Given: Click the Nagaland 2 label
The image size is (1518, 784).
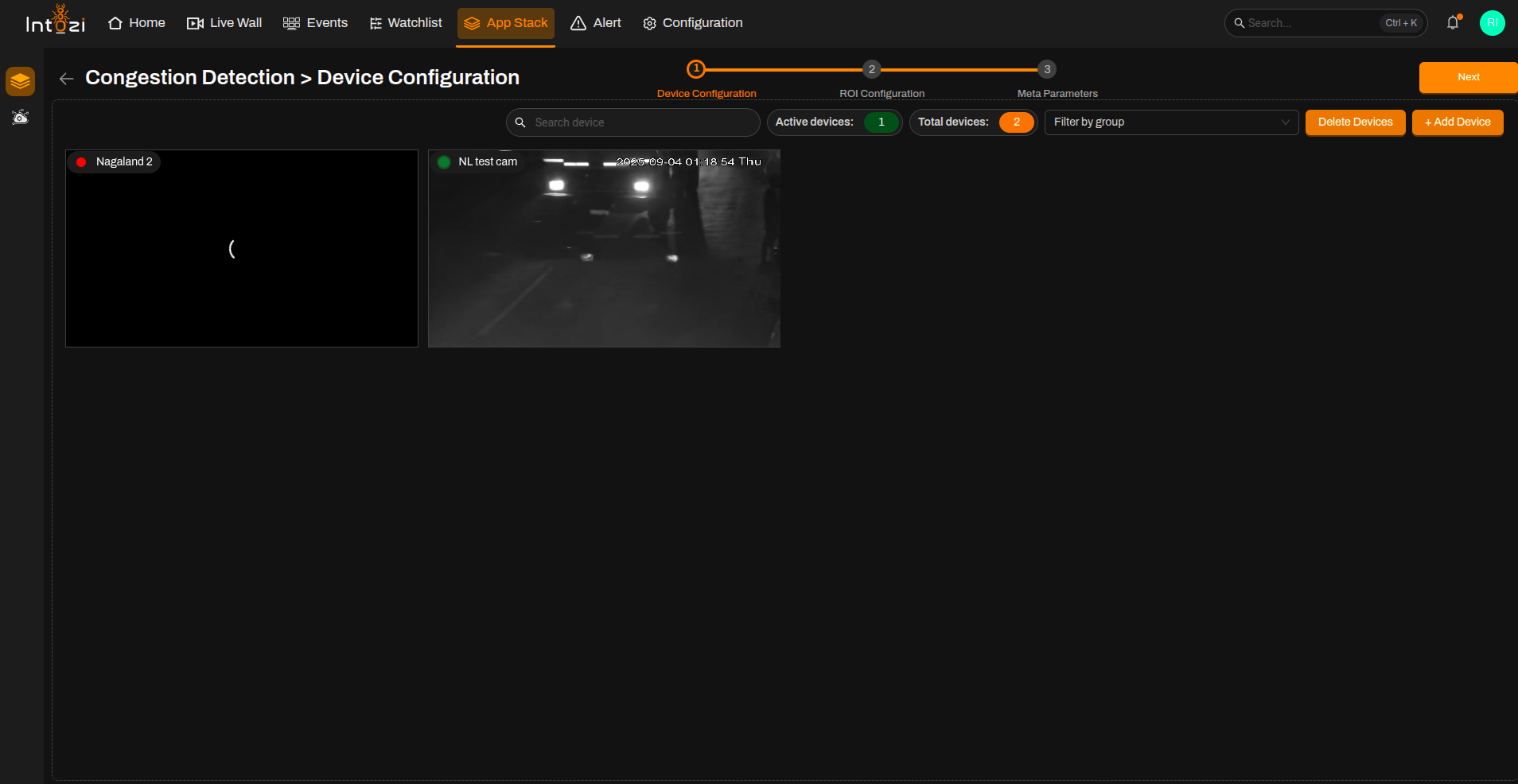Looking at the screenshot, I should coord(124,161).
